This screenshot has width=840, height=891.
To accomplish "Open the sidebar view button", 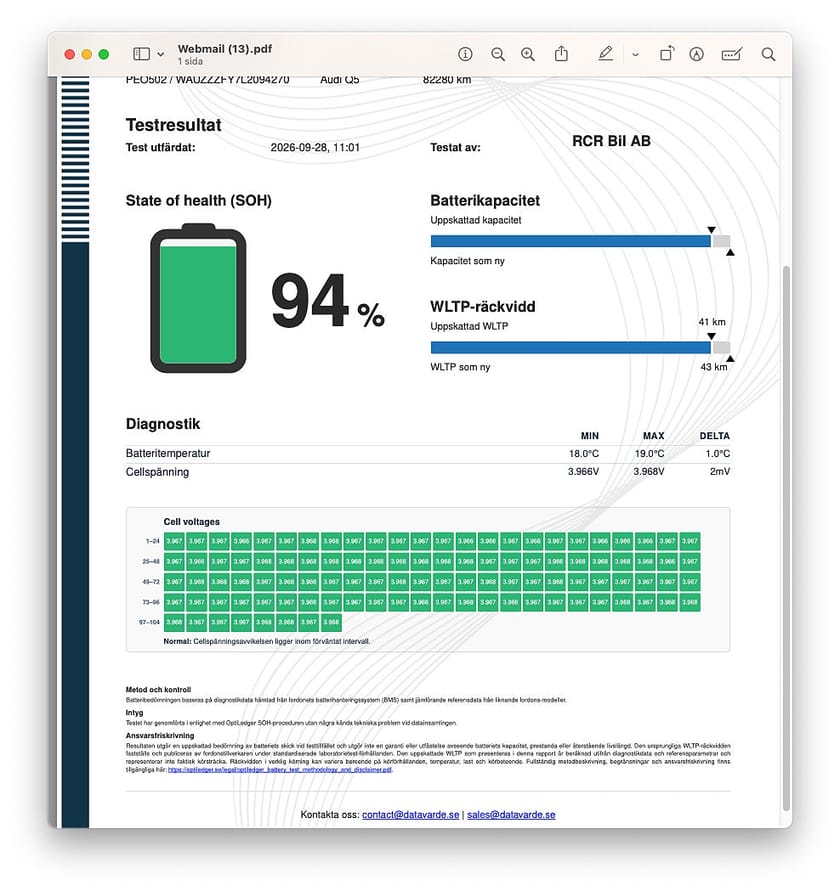I will (141, 54).
